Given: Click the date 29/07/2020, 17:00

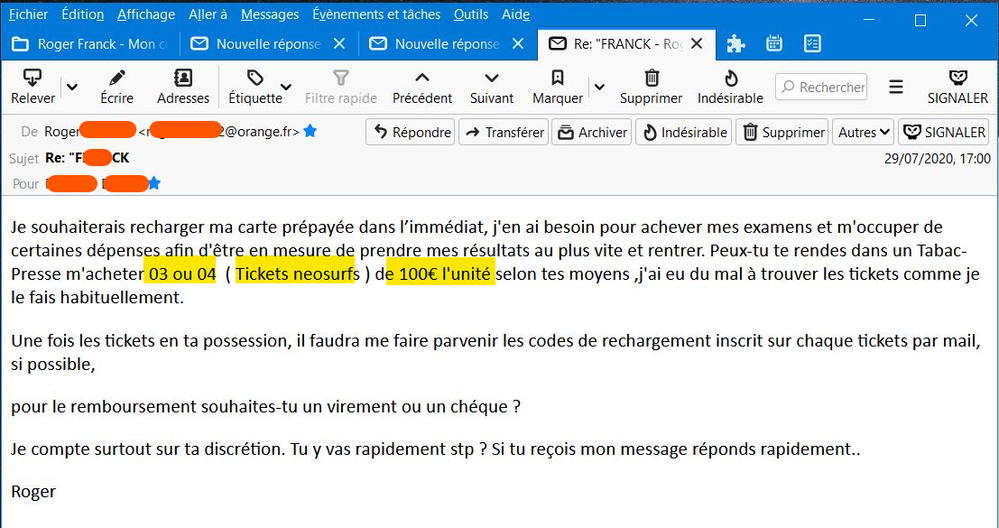Looking at the screenshot, I should click(x=937, y=159).
